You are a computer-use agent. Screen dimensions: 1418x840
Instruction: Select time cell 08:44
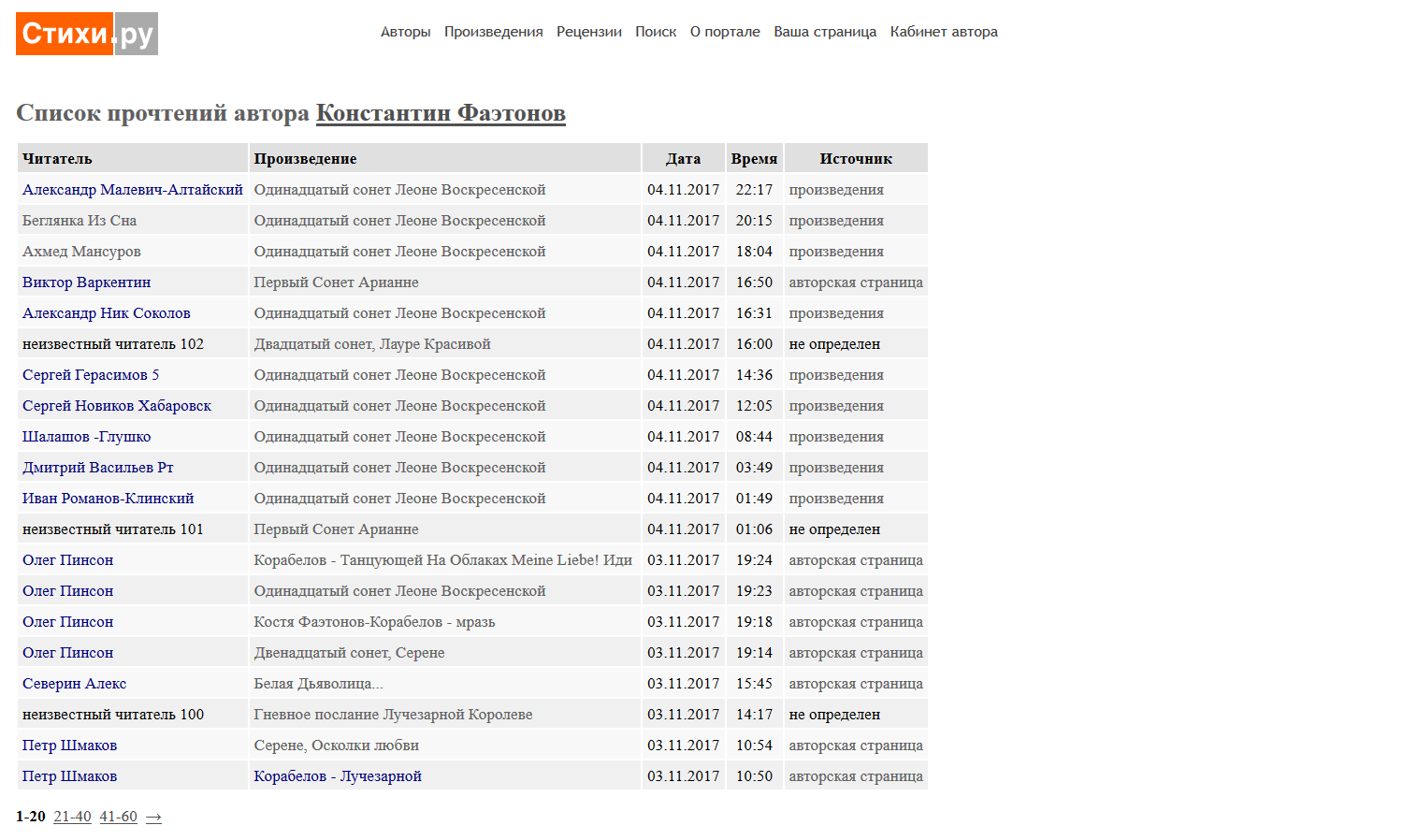pos(755,437)
